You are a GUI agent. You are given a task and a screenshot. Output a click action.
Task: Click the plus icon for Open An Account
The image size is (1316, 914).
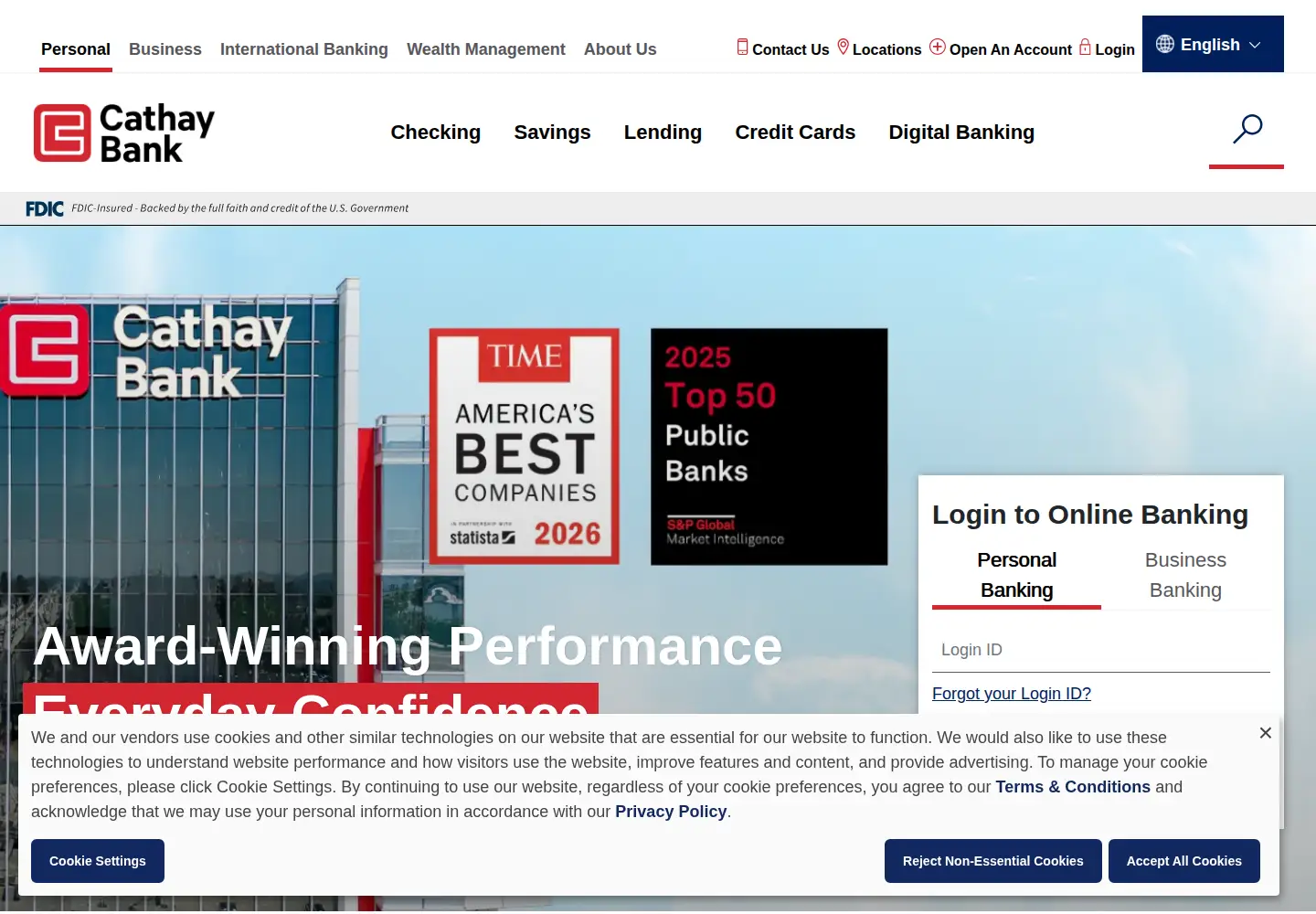938,47
